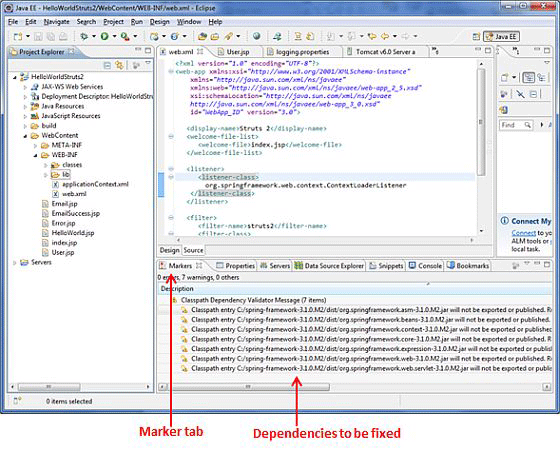Fold the filter element in editor
560x451 pixels.
coord(171,217)
